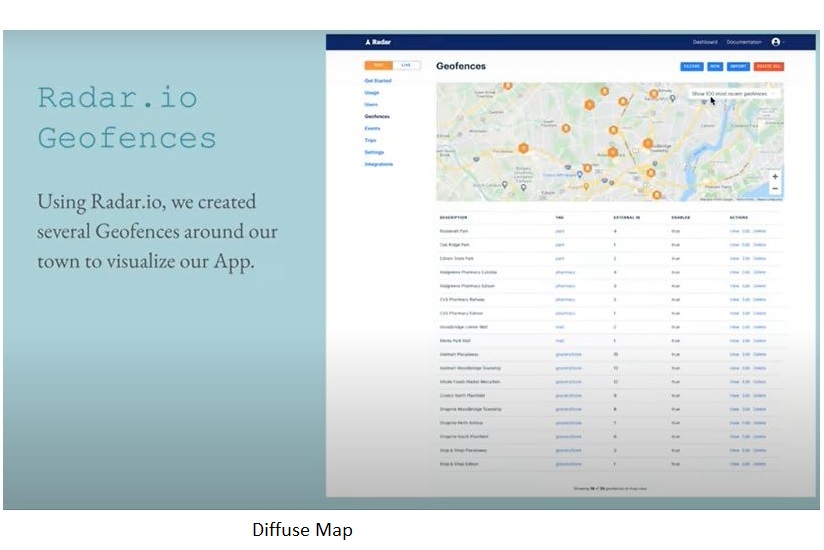
Task: Open Integrations in the sidebar
Action: pyautogui.click(x=379, y=164)
